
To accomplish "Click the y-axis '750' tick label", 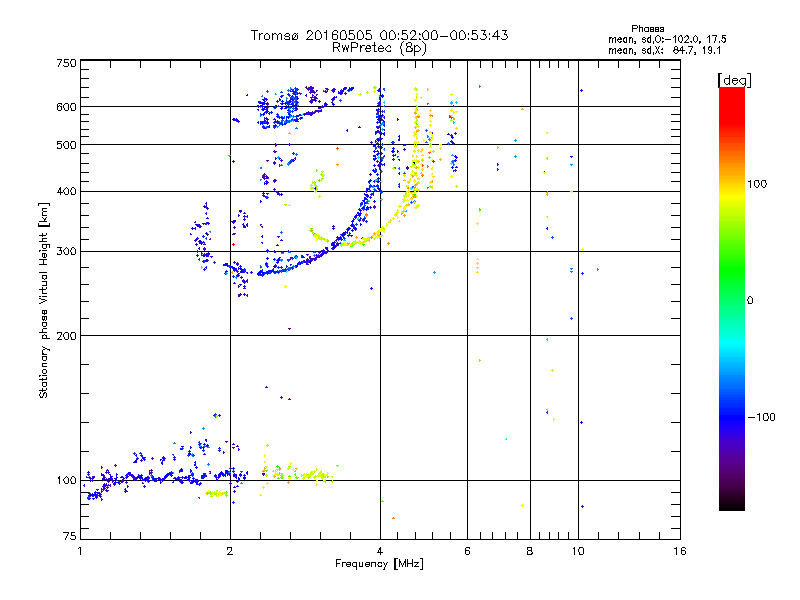I will point(66,63).
